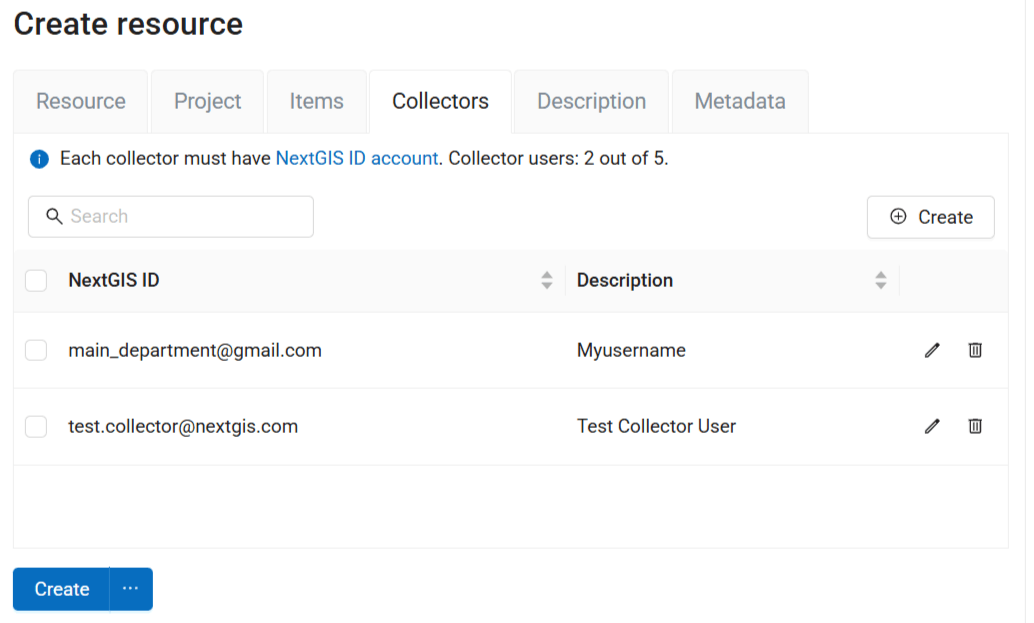Delete the test.collector@nextgis.com collector row
Screen dimensions: 1034x623
coord(975,426)
